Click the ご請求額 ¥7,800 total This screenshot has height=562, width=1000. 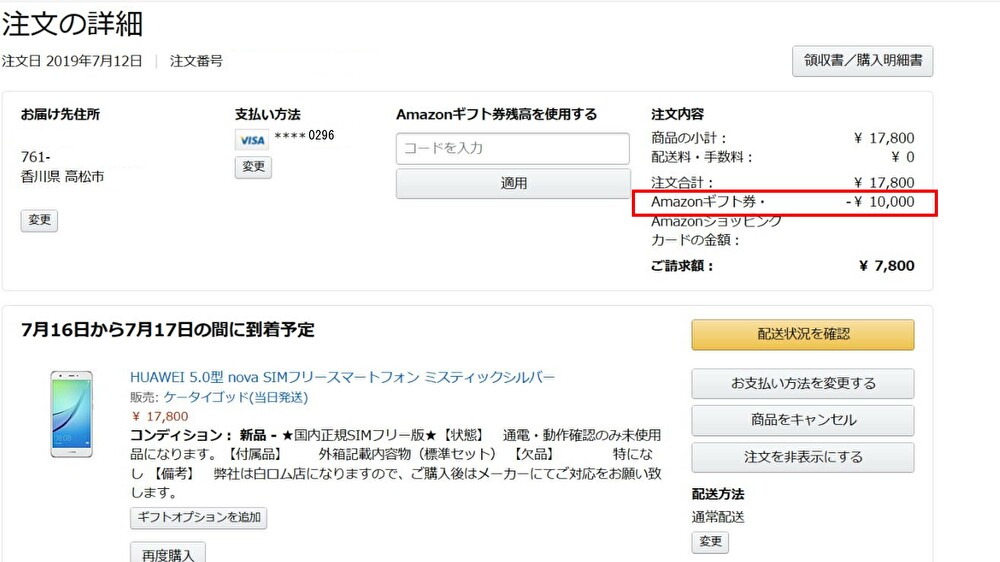[x=782, y=266]
